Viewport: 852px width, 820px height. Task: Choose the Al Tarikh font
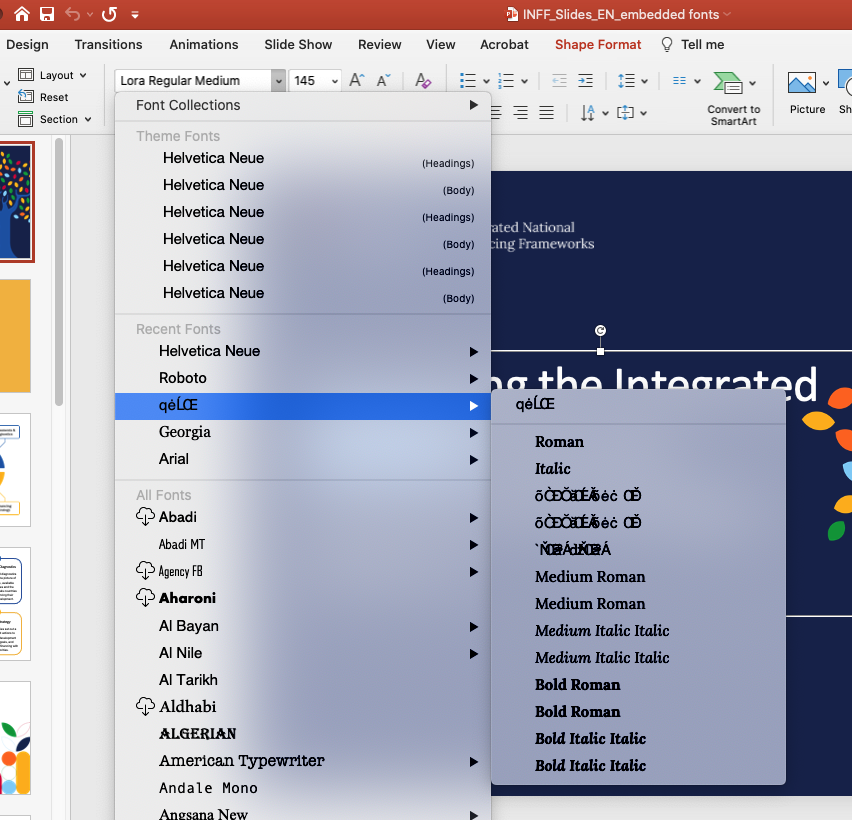pyautogui.click(x=303, y=680)
